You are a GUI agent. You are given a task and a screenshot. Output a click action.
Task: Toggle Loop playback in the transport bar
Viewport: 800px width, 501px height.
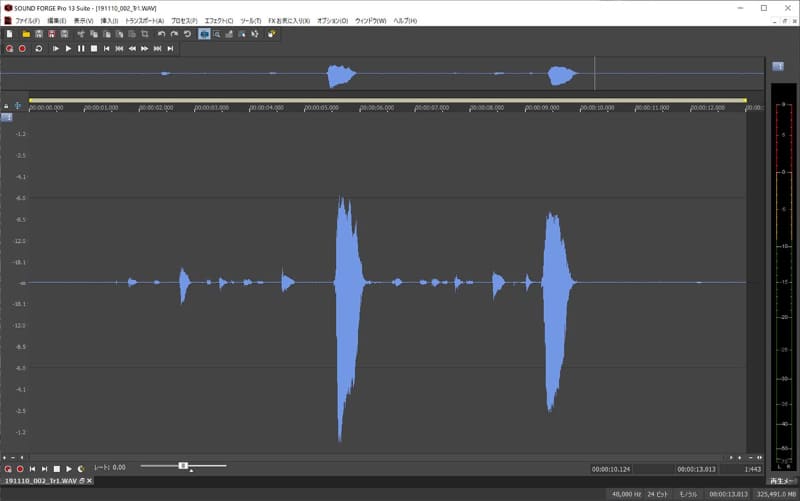pos(39,48)
